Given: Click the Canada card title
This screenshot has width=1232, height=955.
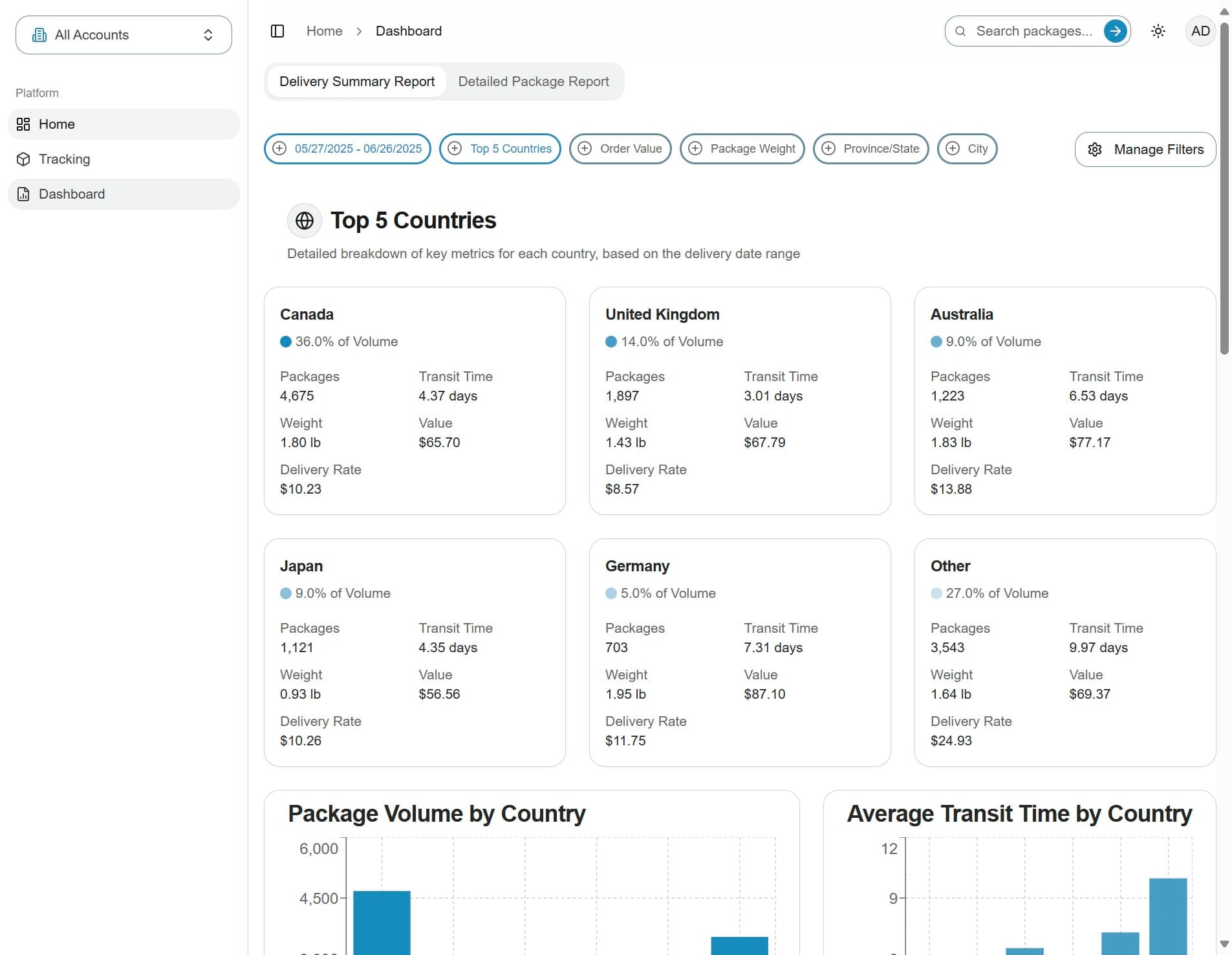Looking at the screenshot, I should coord(307,314).
